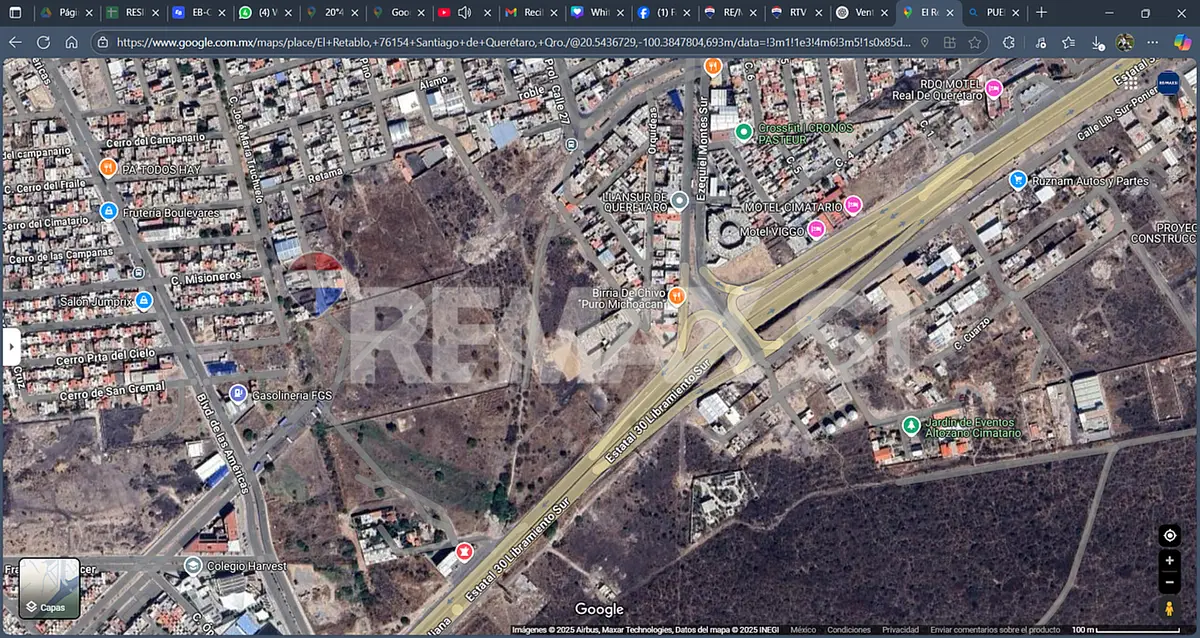
Task: Open a new browser tab
Action: 1041,13
